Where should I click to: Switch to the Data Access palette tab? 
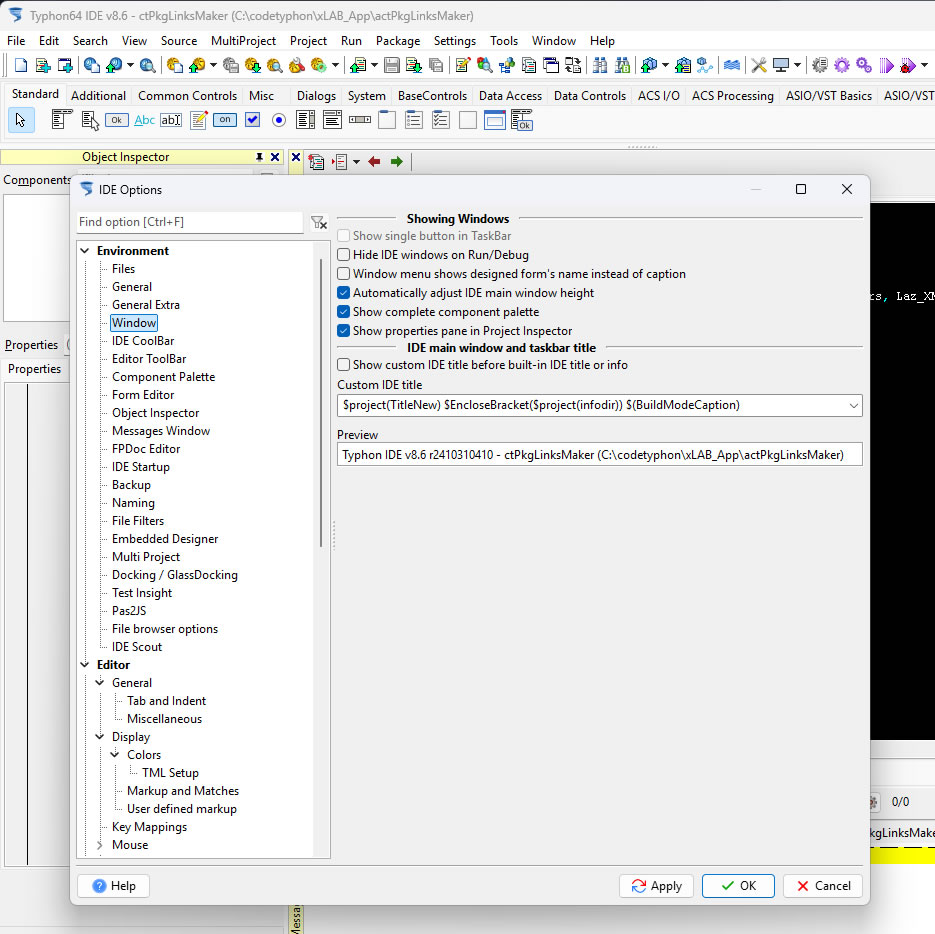click(510, 95)
